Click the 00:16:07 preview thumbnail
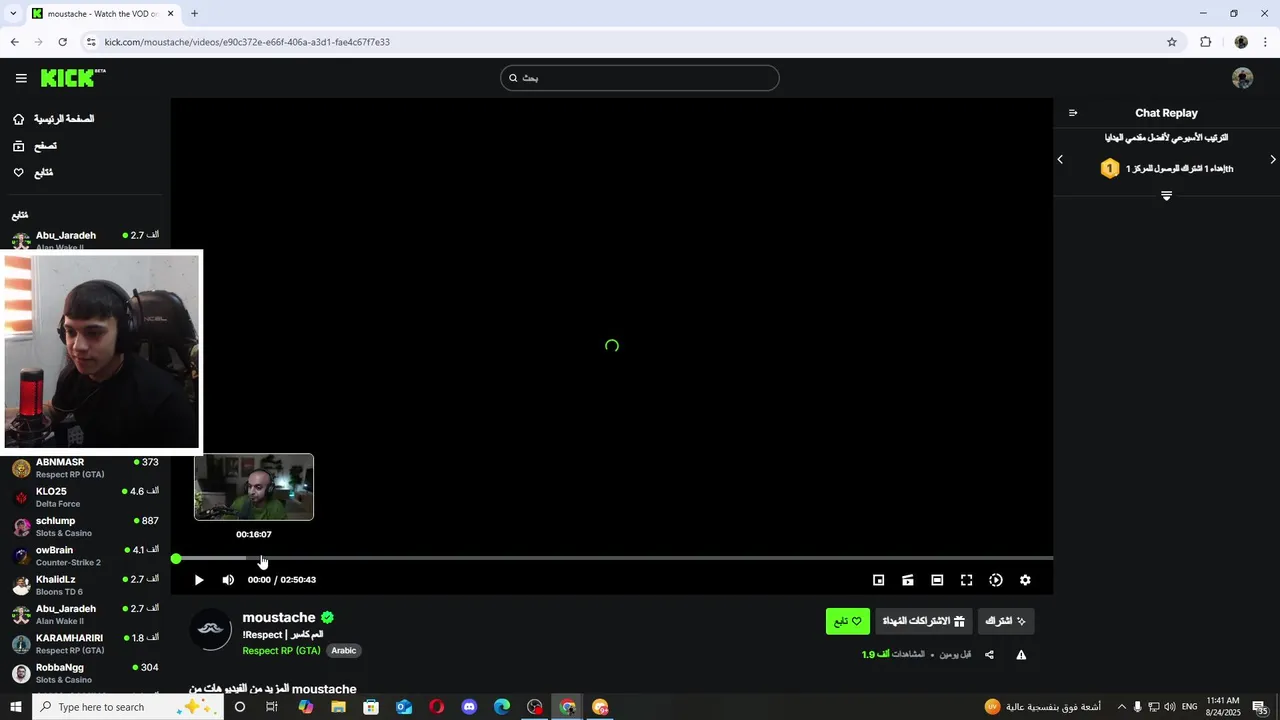Viewport: 1280px width, 720px height. coord(254,487)
